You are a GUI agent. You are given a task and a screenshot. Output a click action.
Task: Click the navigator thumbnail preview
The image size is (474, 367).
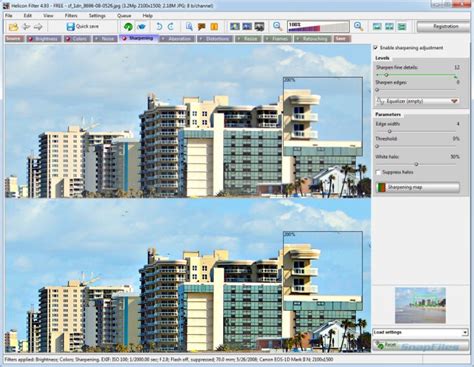click(420, 305)
